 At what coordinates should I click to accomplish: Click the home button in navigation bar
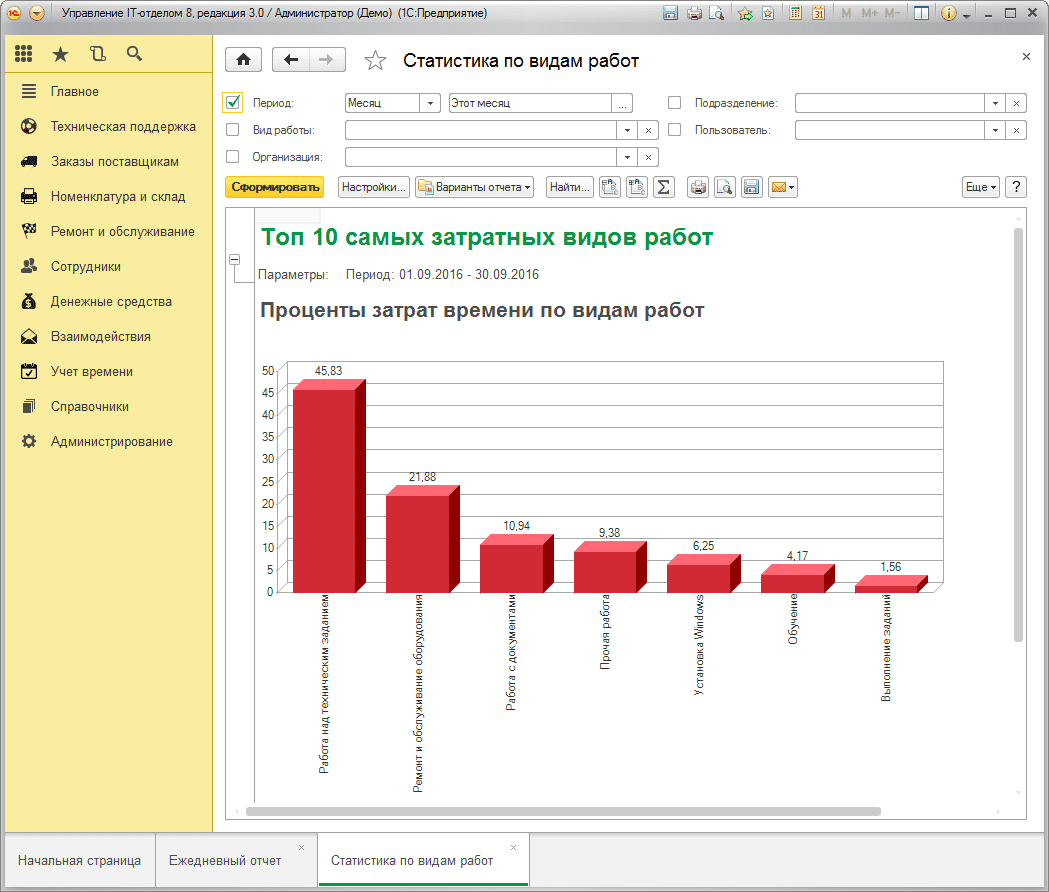point(243,60)
